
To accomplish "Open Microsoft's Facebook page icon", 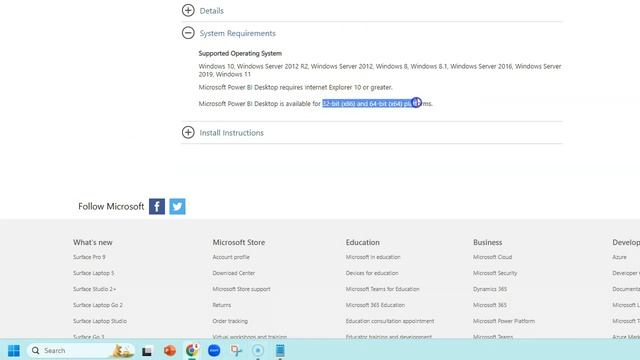I will (157, 206).
